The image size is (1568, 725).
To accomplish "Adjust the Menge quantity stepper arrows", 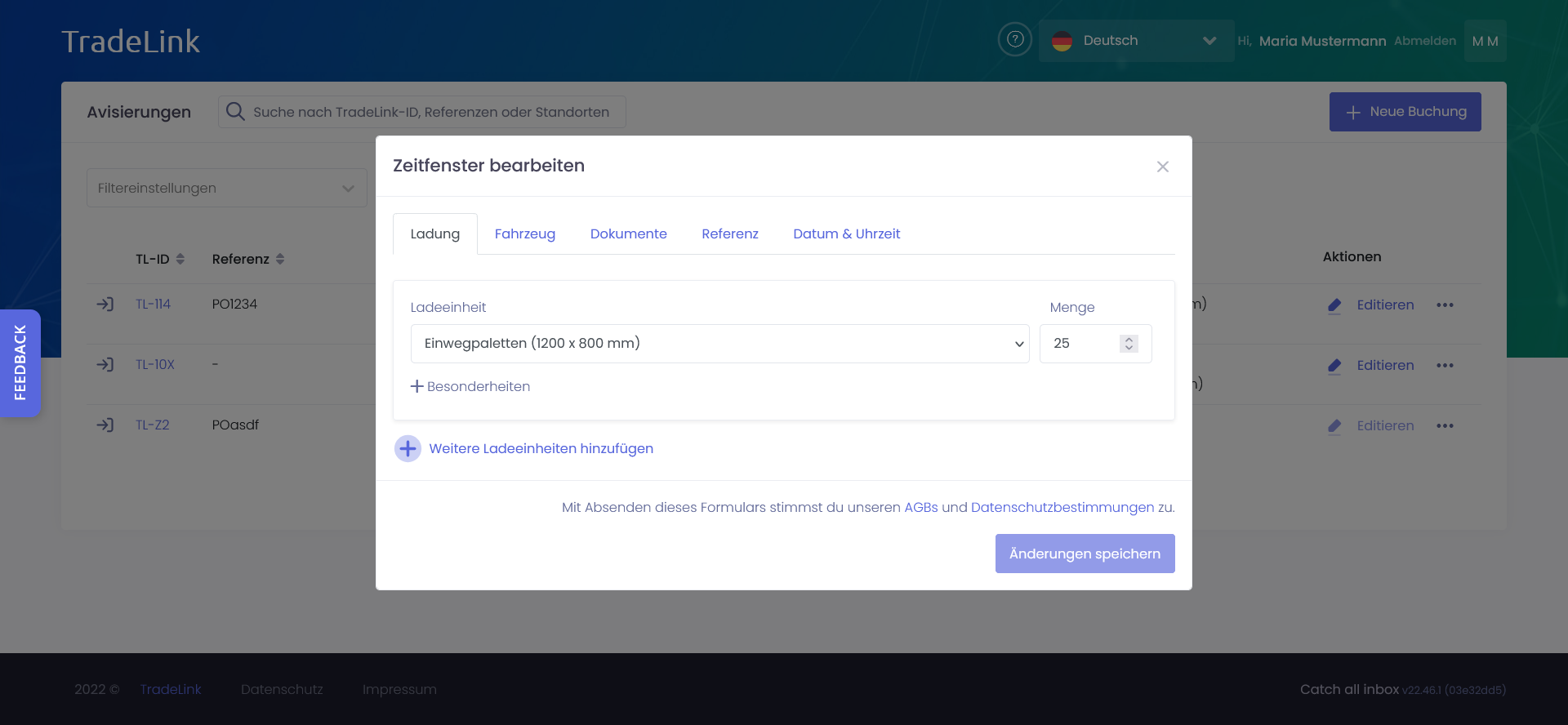I will [1129, 344].
